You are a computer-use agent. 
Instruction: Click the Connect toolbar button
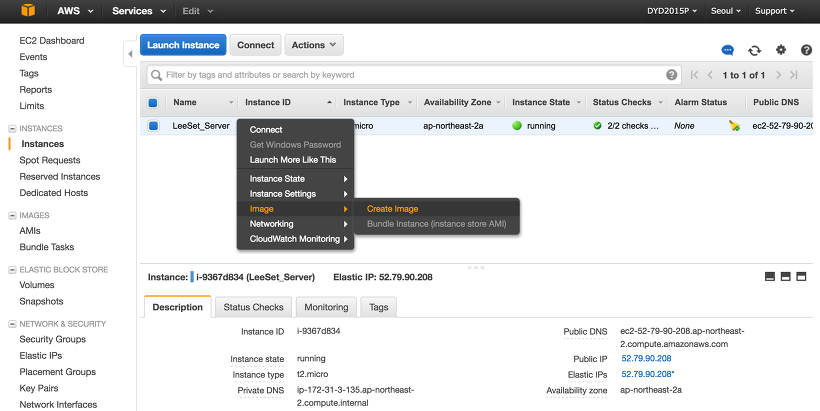point(256,45)
